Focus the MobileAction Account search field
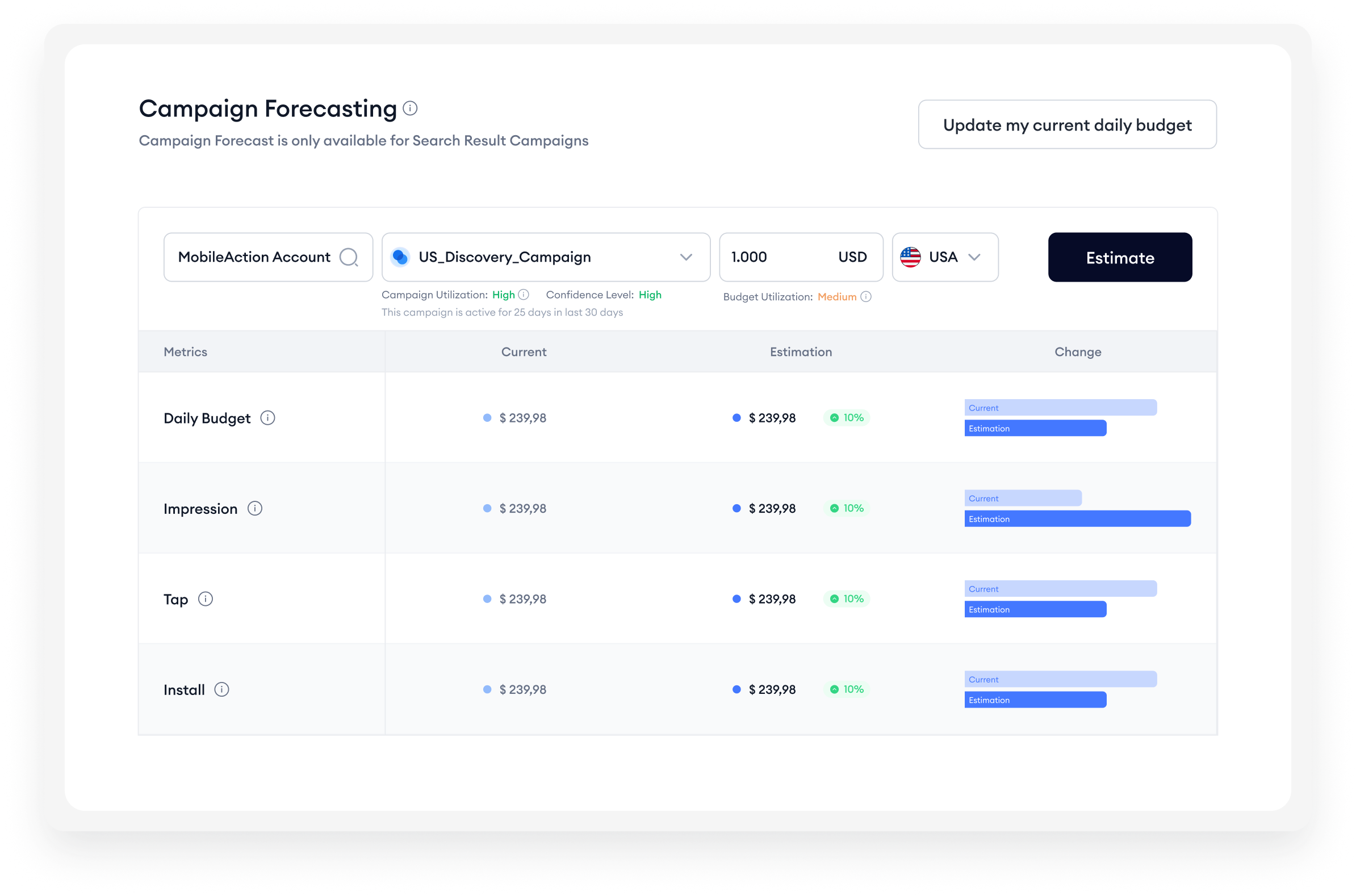Screen dimensions: 1356x896 [x=269, y=257]
